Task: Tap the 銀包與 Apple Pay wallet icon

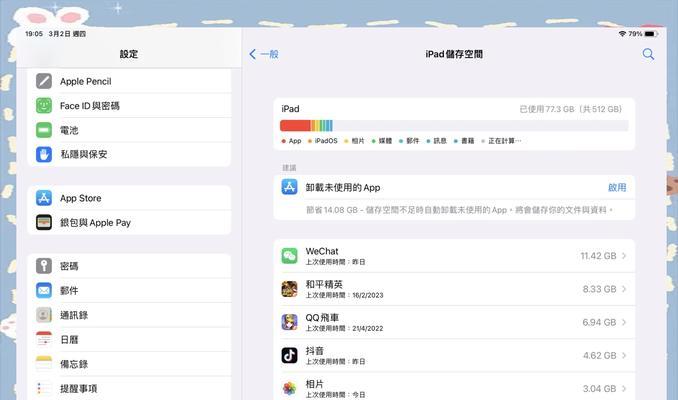Action: [x=44, y=222]
